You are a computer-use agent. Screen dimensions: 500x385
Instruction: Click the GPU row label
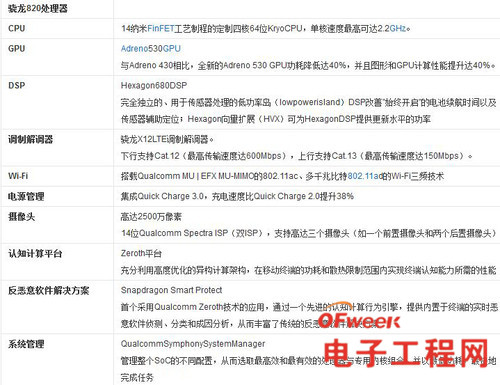[17, 49]
